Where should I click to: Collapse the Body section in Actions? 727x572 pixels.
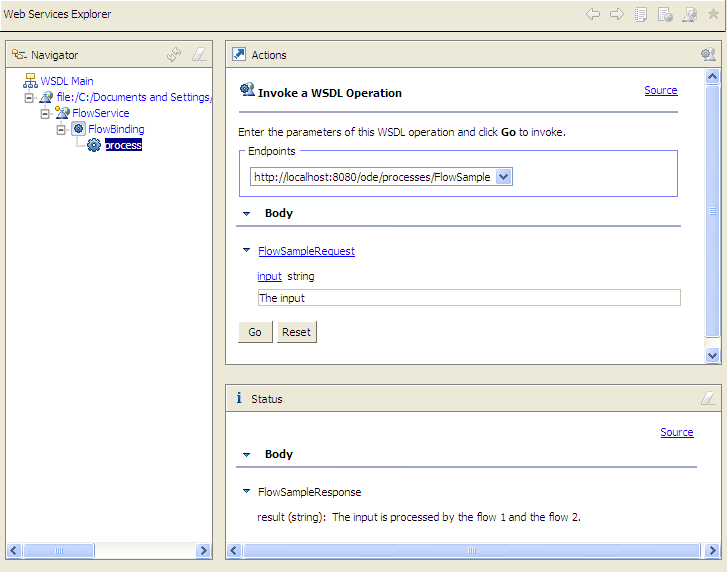tap(246, 214)
